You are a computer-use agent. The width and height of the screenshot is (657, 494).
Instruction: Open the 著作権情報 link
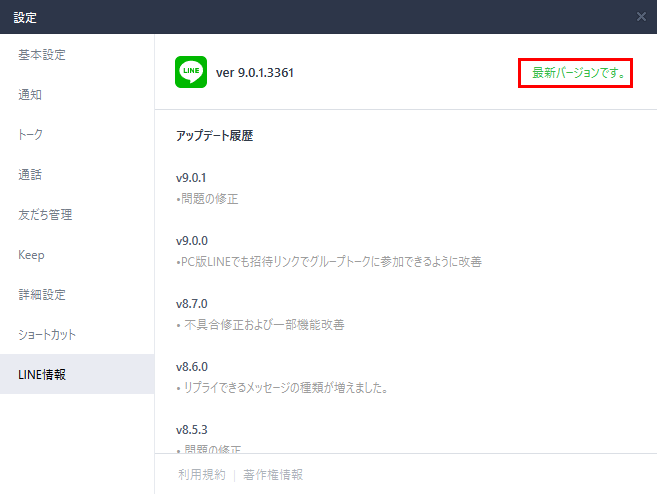(x=273, y=475)
